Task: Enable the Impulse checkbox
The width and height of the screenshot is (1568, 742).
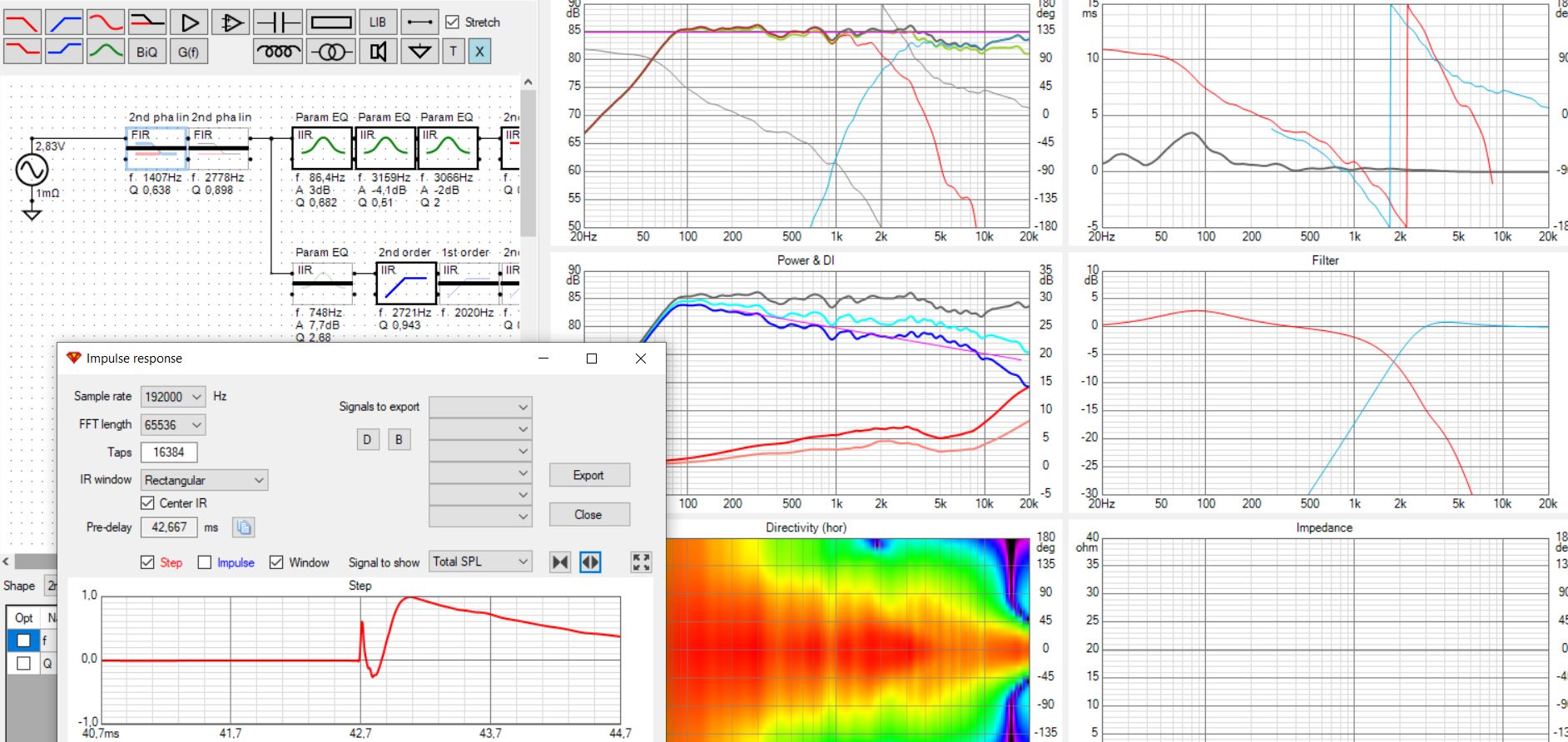Action: pos(205,563)
